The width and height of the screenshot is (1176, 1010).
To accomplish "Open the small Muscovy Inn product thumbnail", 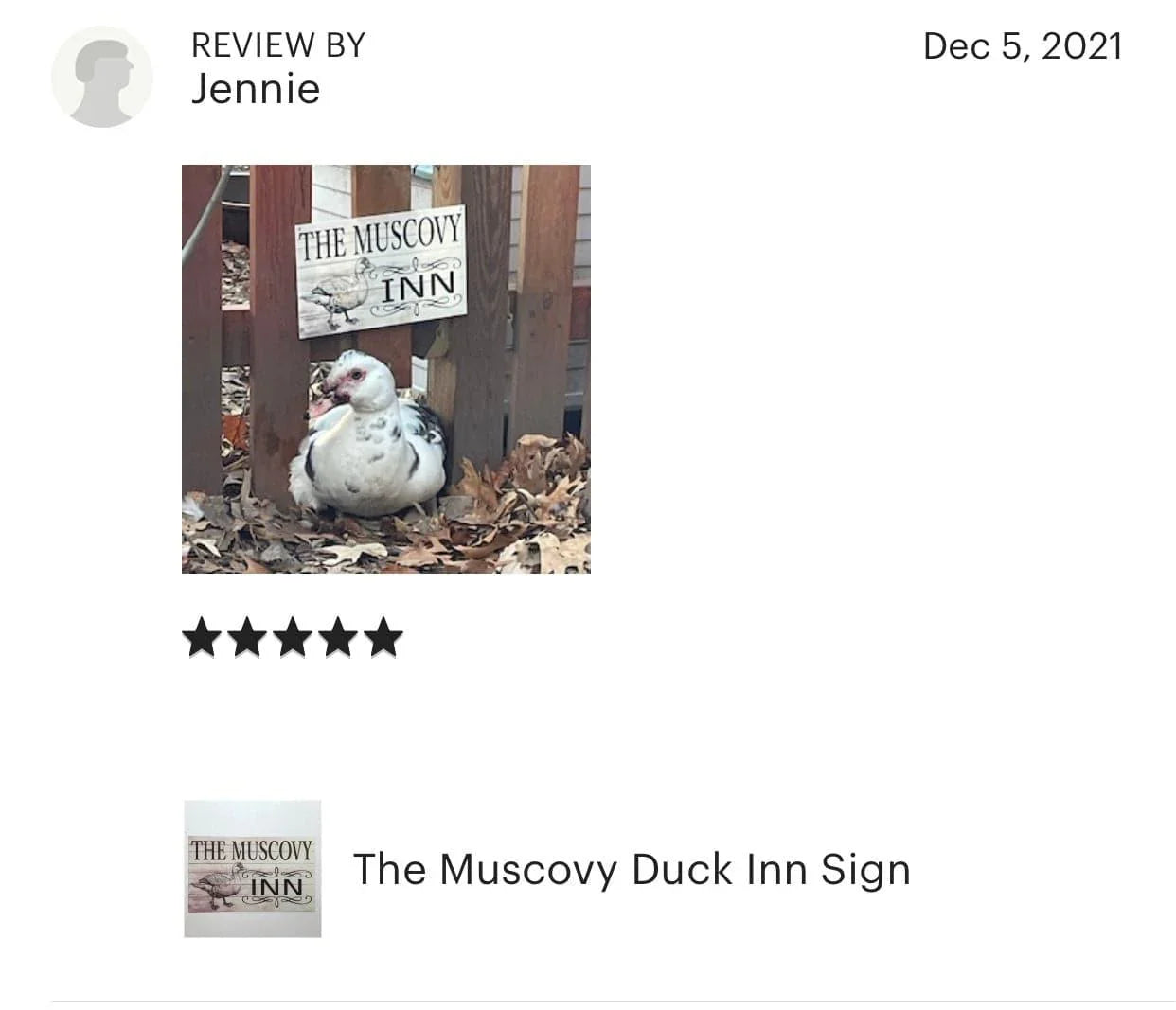I will [253, 869].
